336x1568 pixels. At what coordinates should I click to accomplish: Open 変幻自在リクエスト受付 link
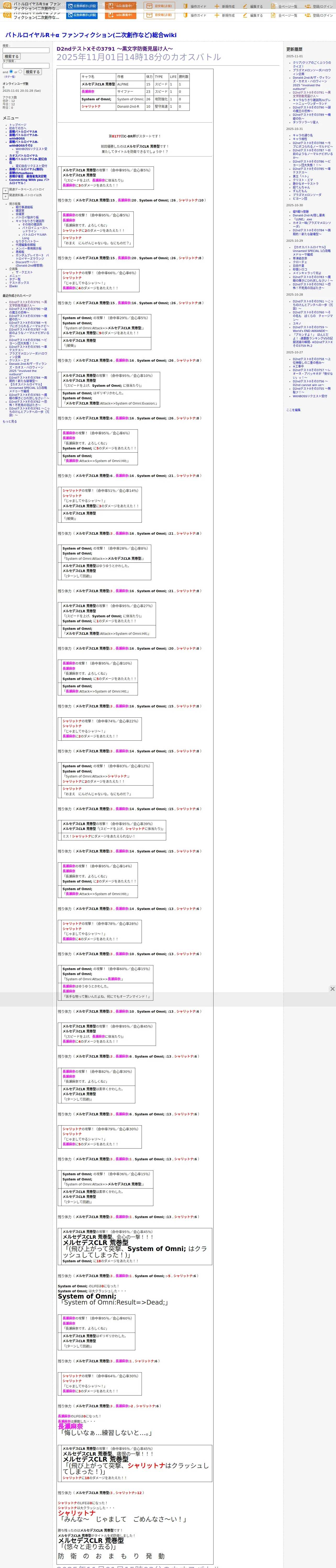(x=31, y=166)
